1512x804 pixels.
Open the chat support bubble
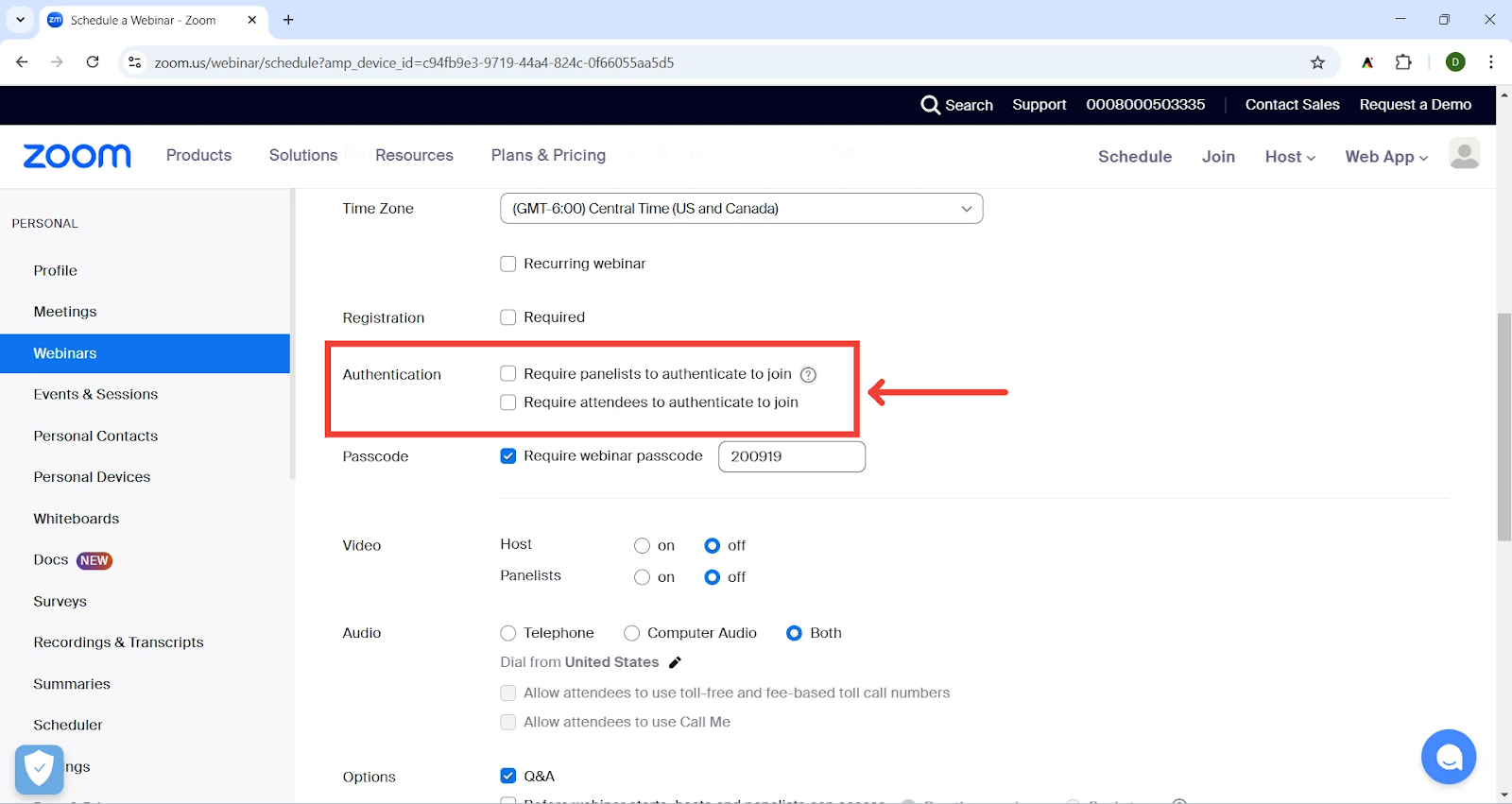(1448, 757)
